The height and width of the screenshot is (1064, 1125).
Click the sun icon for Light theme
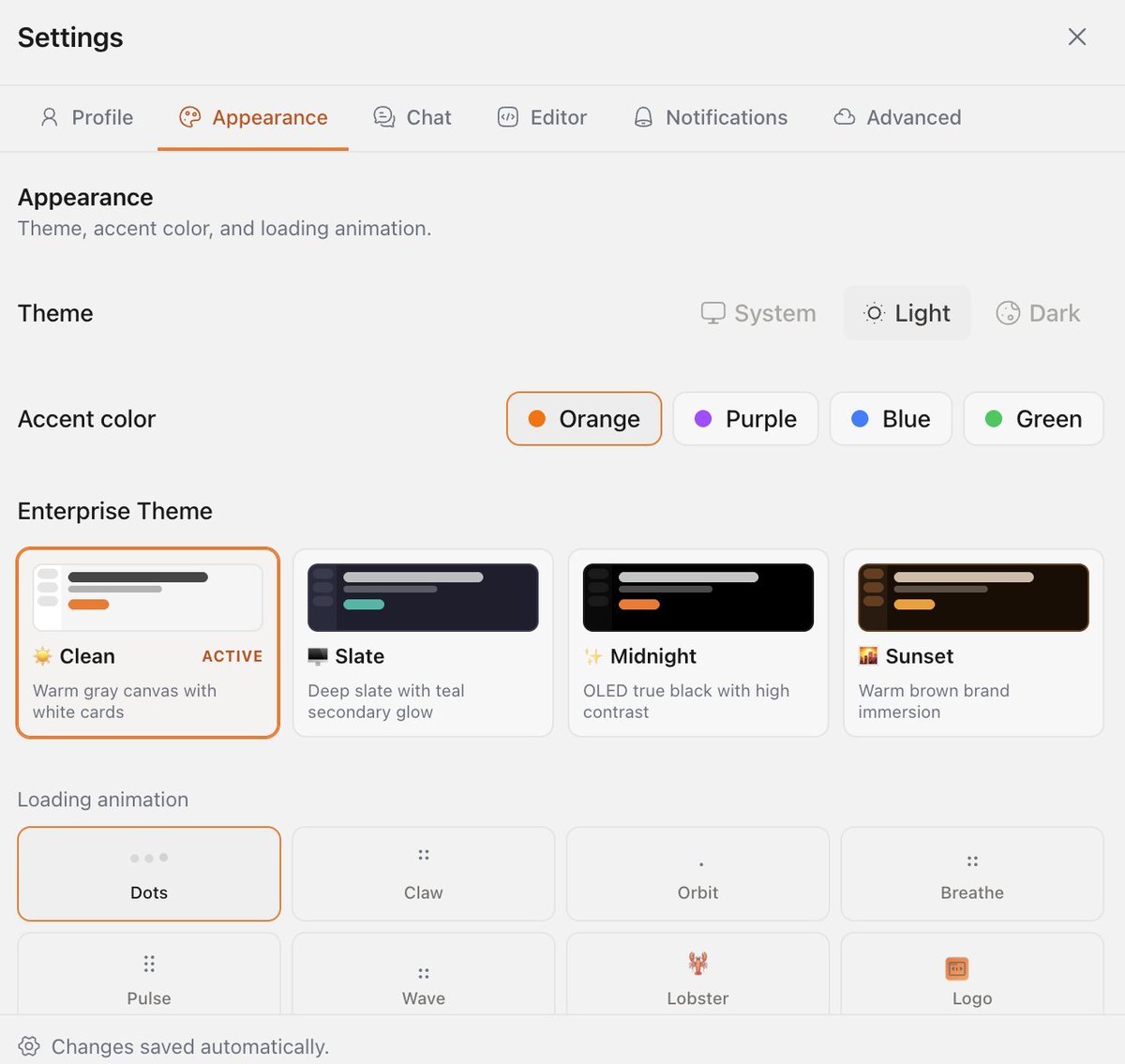point(874,313)
